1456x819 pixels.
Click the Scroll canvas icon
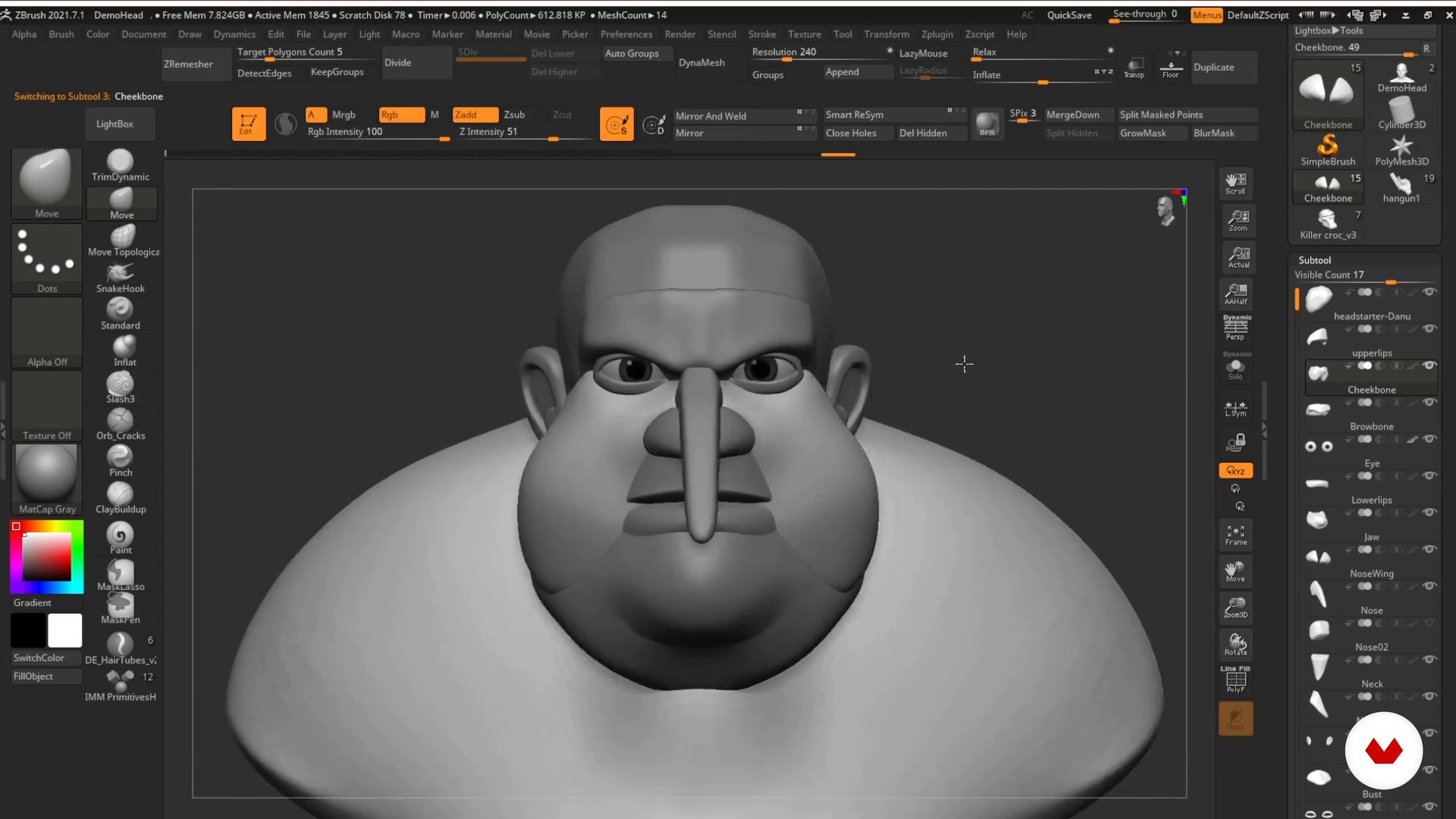point(1236,184)
